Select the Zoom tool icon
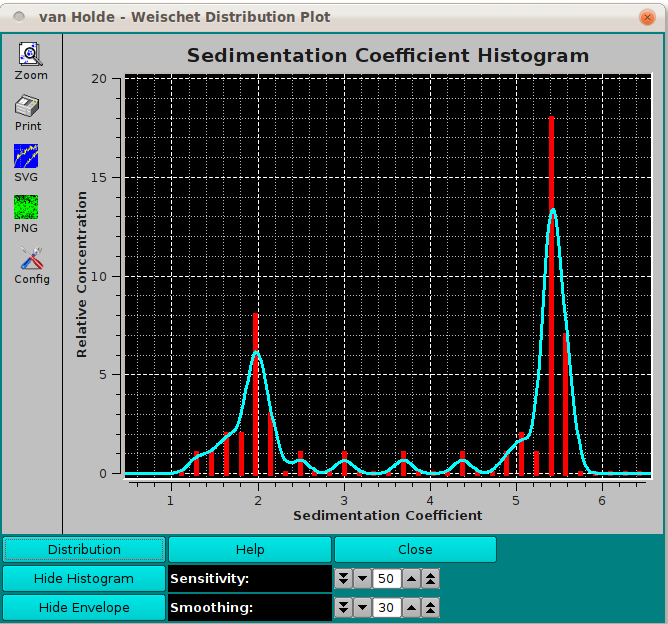 pyautogui.click(x=30, y=55)
